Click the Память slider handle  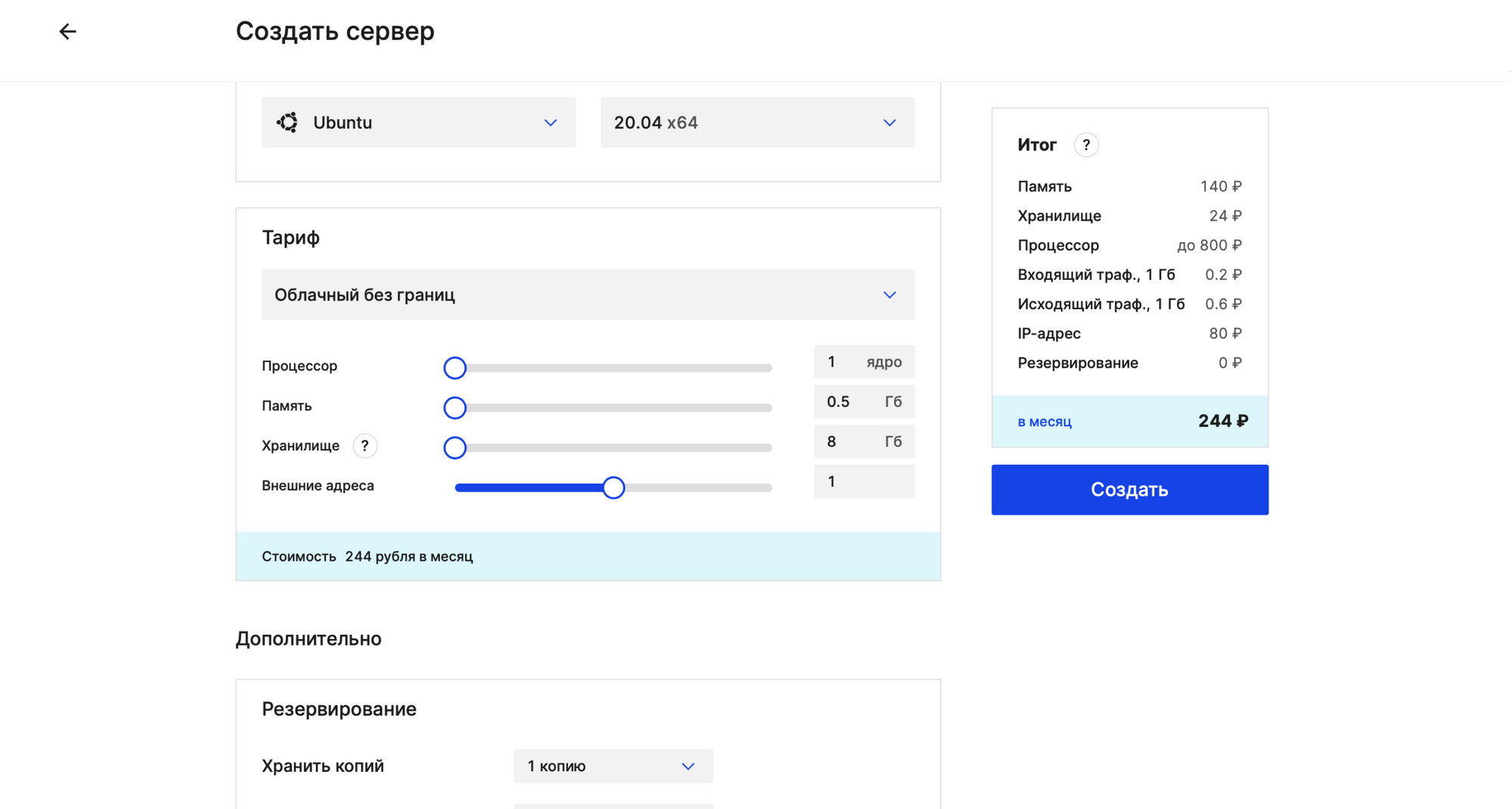point(454,408)
